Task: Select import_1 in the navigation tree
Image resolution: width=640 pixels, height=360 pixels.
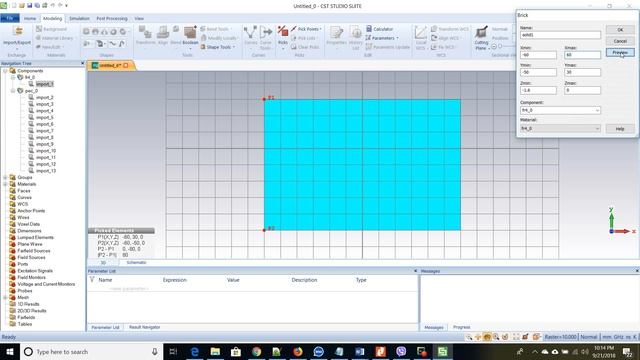Action: pyautogui.click(x=44, y=84)
